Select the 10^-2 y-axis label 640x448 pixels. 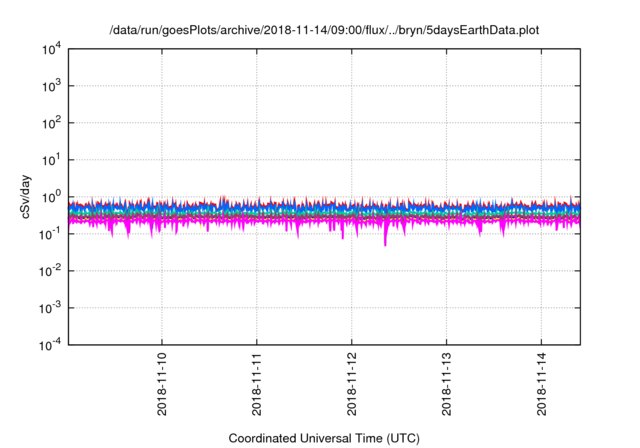tap(50, 272)
